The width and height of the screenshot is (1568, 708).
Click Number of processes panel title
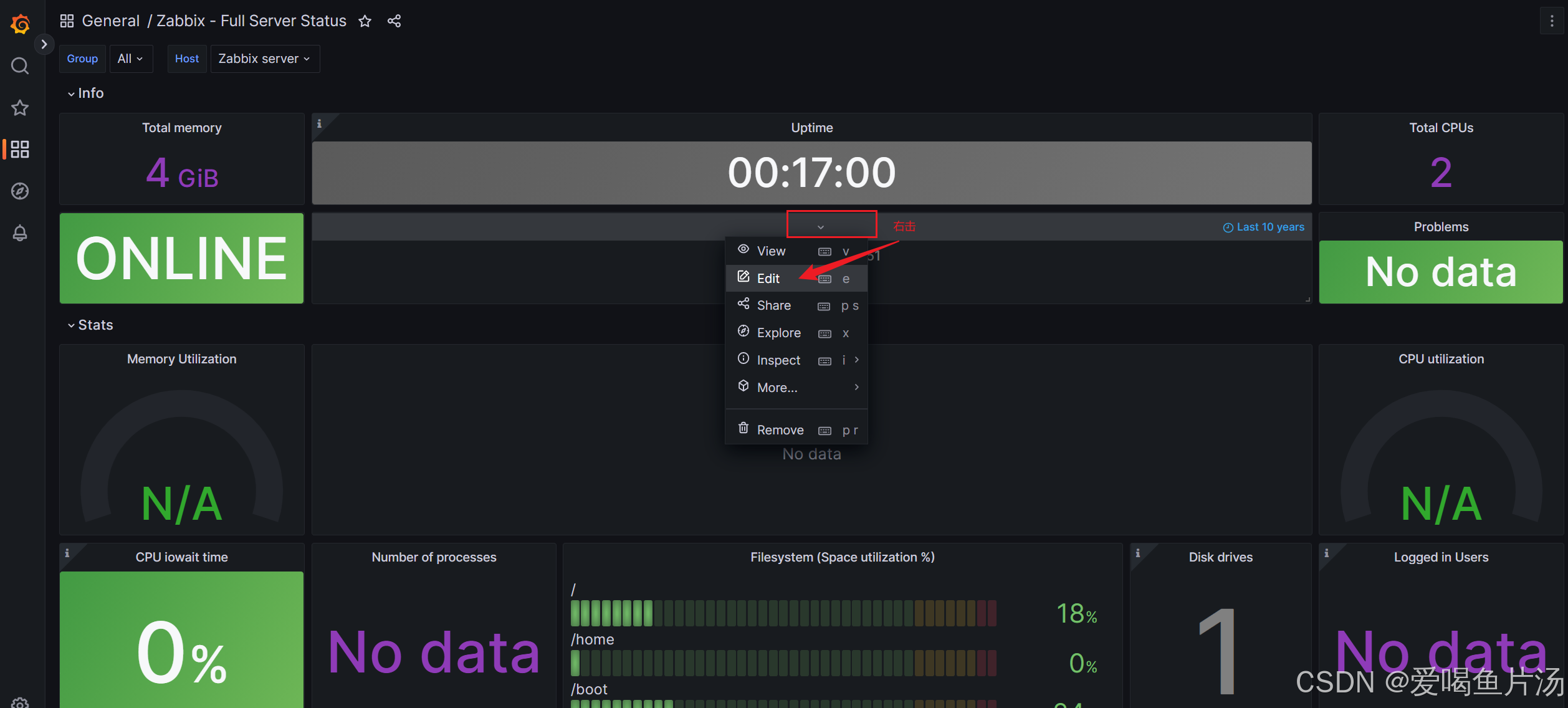click(434, 557)
